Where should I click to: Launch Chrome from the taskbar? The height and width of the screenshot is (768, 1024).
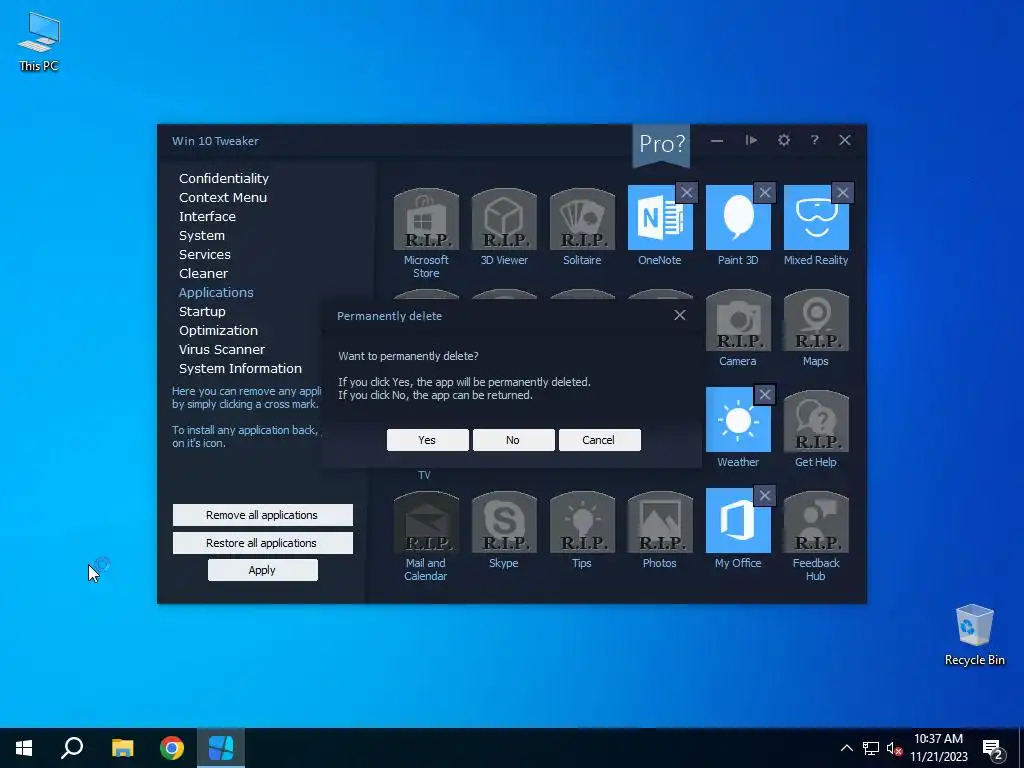(172, 748)
